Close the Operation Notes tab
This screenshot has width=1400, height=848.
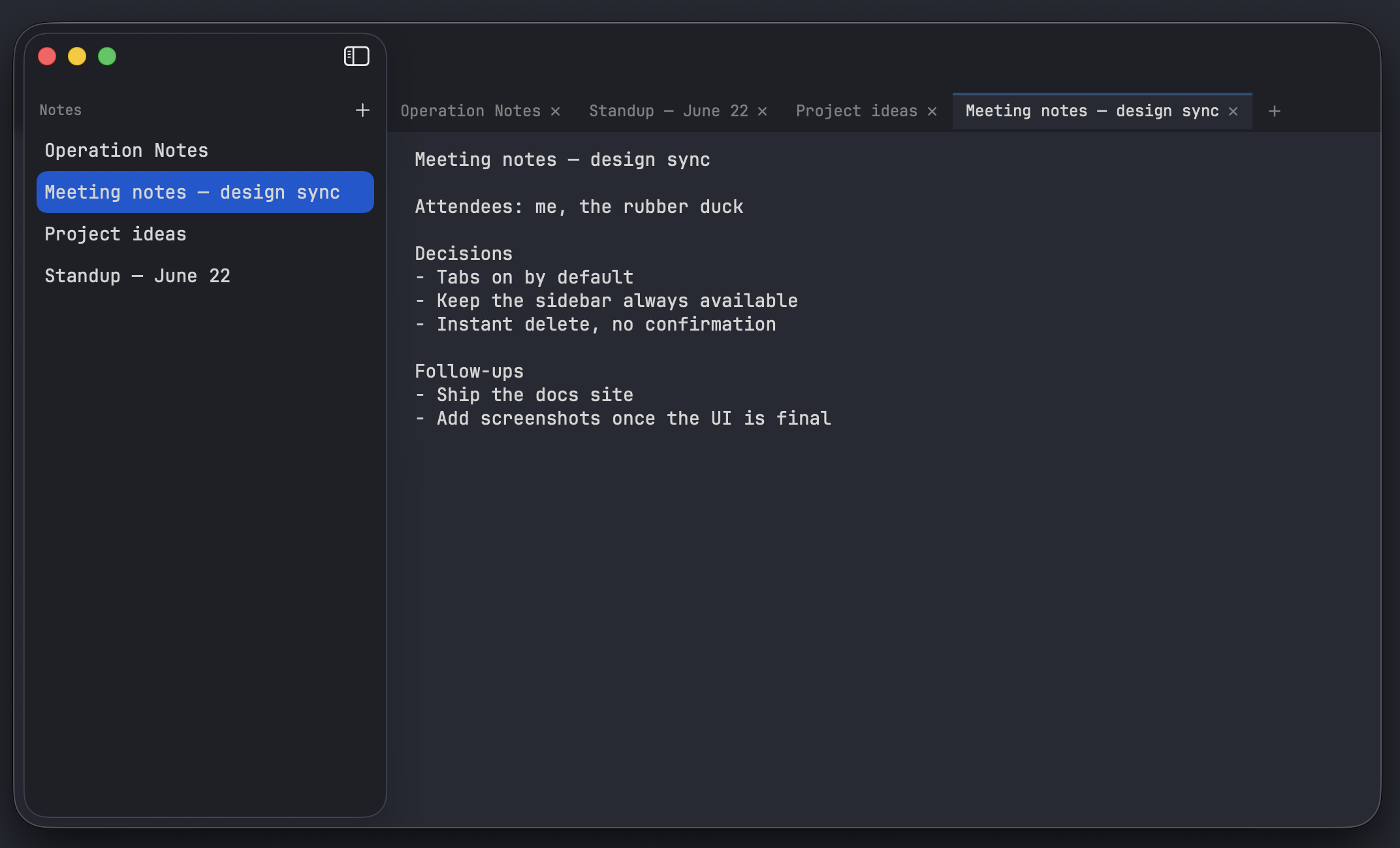click(556, 112)
